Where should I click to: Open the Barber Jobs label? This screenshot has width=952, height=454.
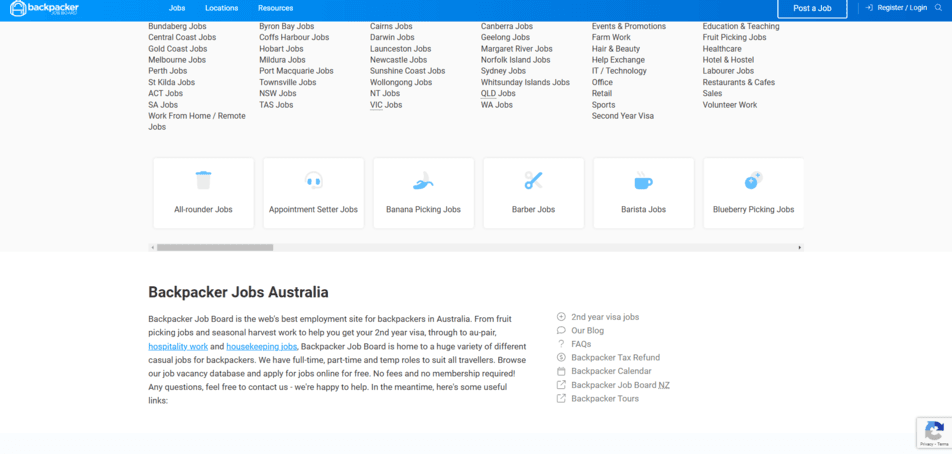(x=533, y=209)
